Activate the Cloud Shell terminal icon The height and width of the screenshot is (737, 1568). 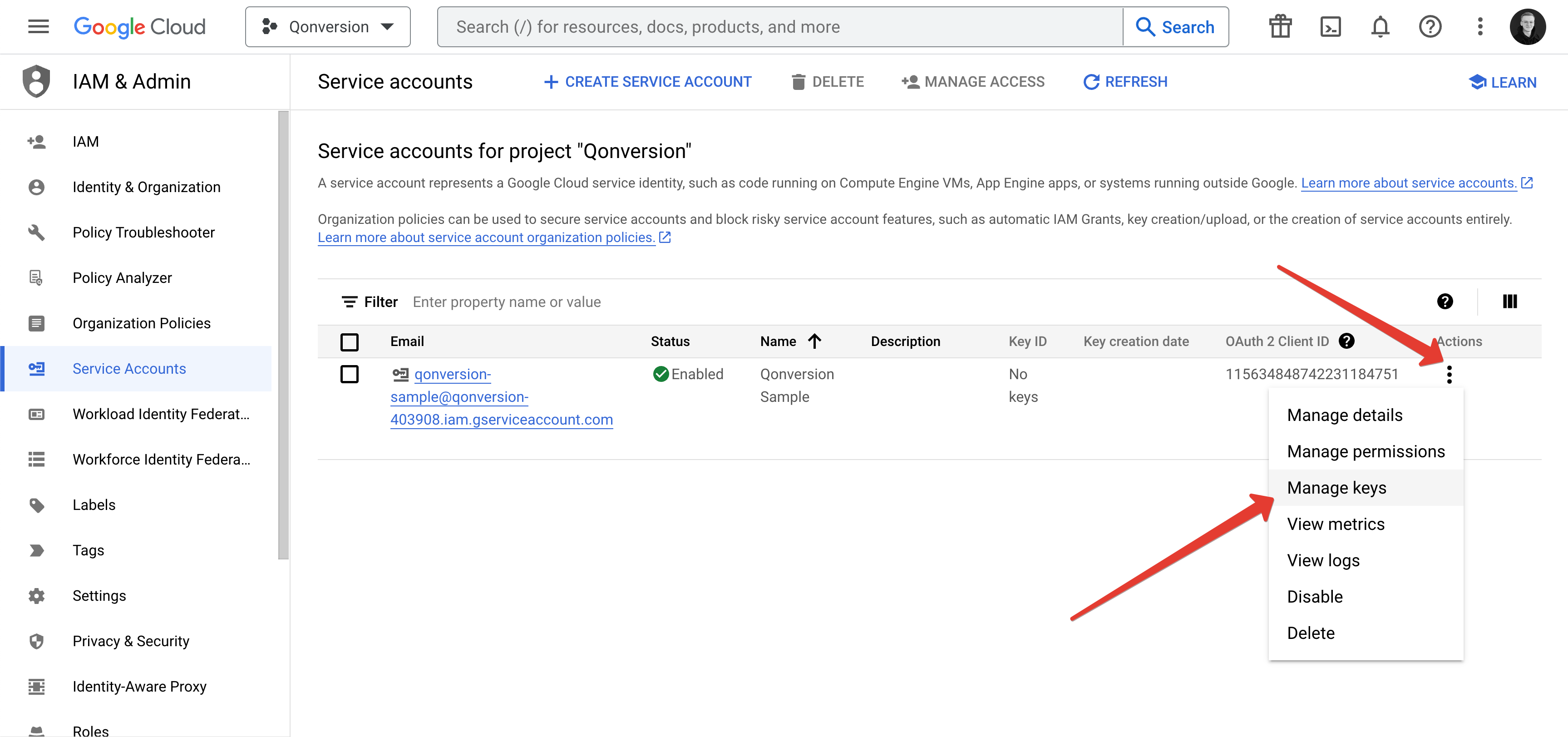click(1330, 27)
